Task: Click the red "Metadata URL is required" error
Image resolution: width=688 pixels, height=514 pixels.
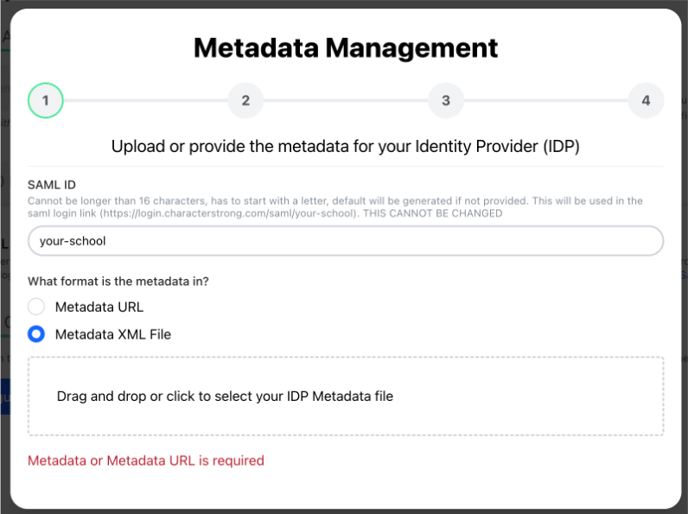Action: pos(146,461)
